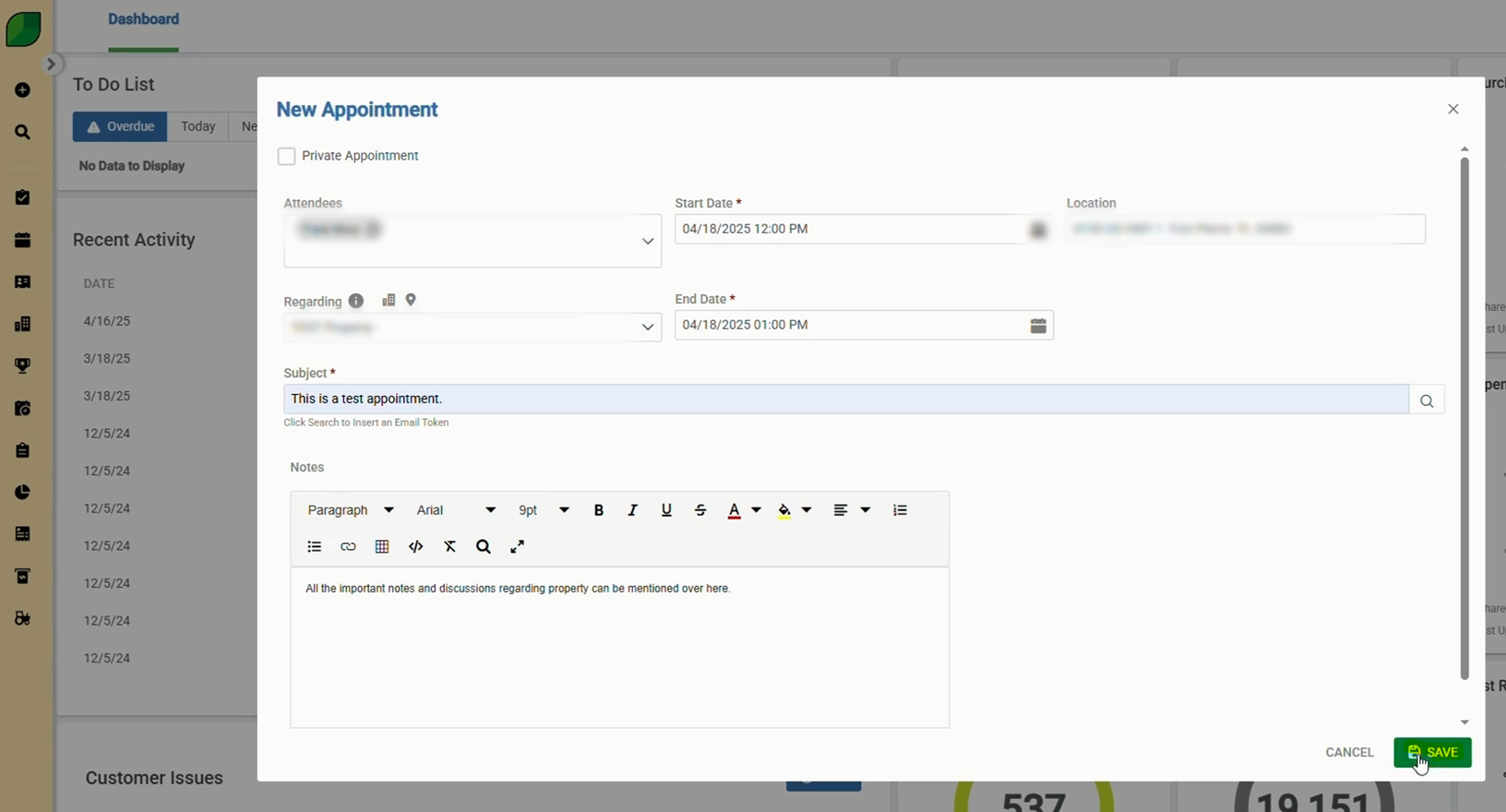Click the CANCEL button

(x=1349, y=752)
